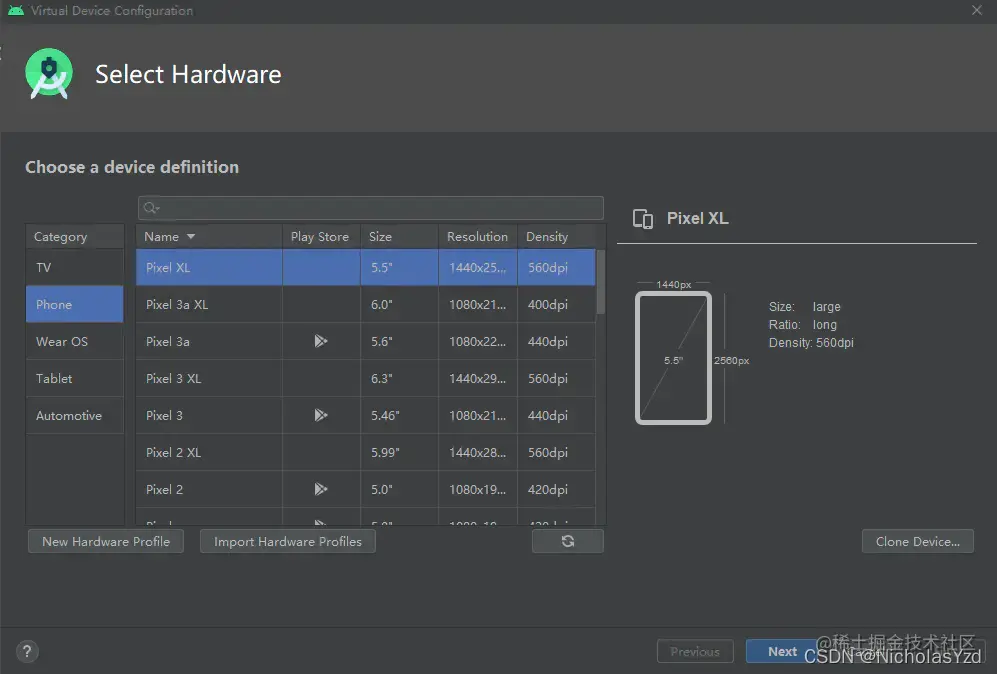Image resolution: width=997 pixels, height=674 pixels.
Task: Click the 420dpi density cell for Pixel 2
Action: click(556, 489)
